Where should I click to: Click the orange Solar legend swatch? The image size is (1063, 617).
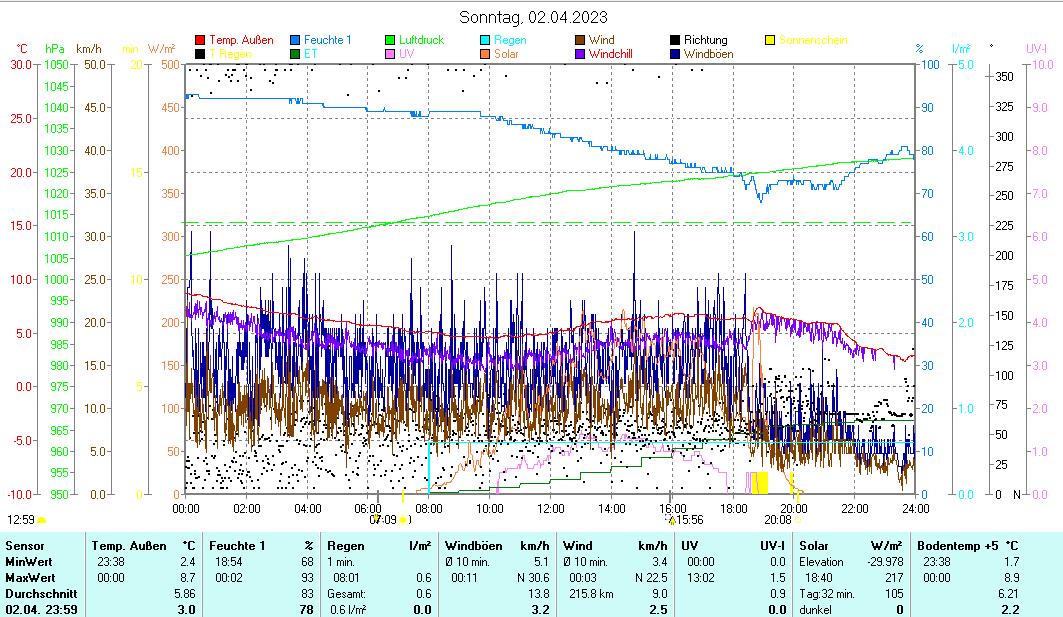pyautogui.click(x=485, y=54)
